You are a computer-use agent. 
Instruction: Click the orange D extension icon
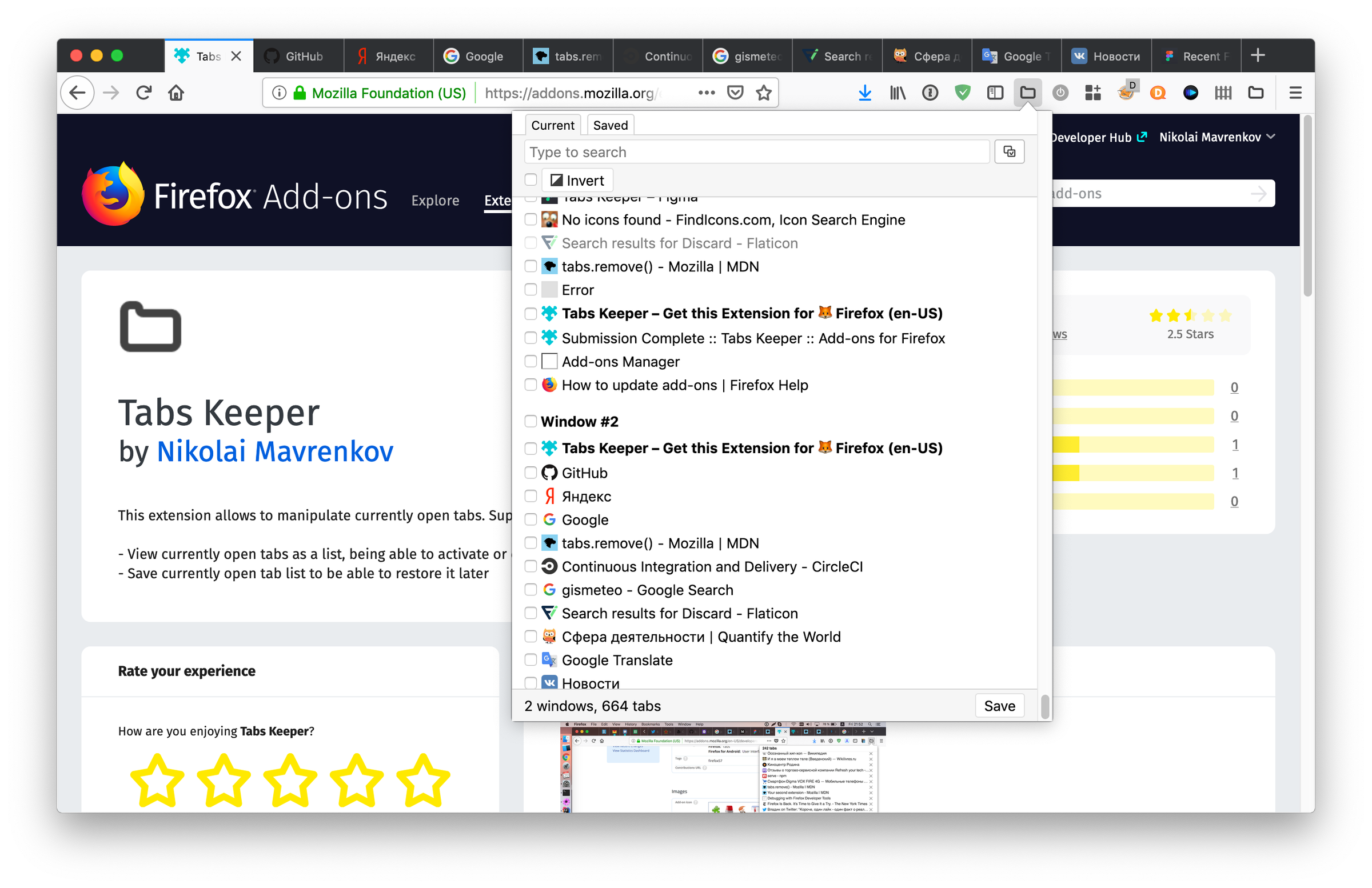(x=1158, y=92)
